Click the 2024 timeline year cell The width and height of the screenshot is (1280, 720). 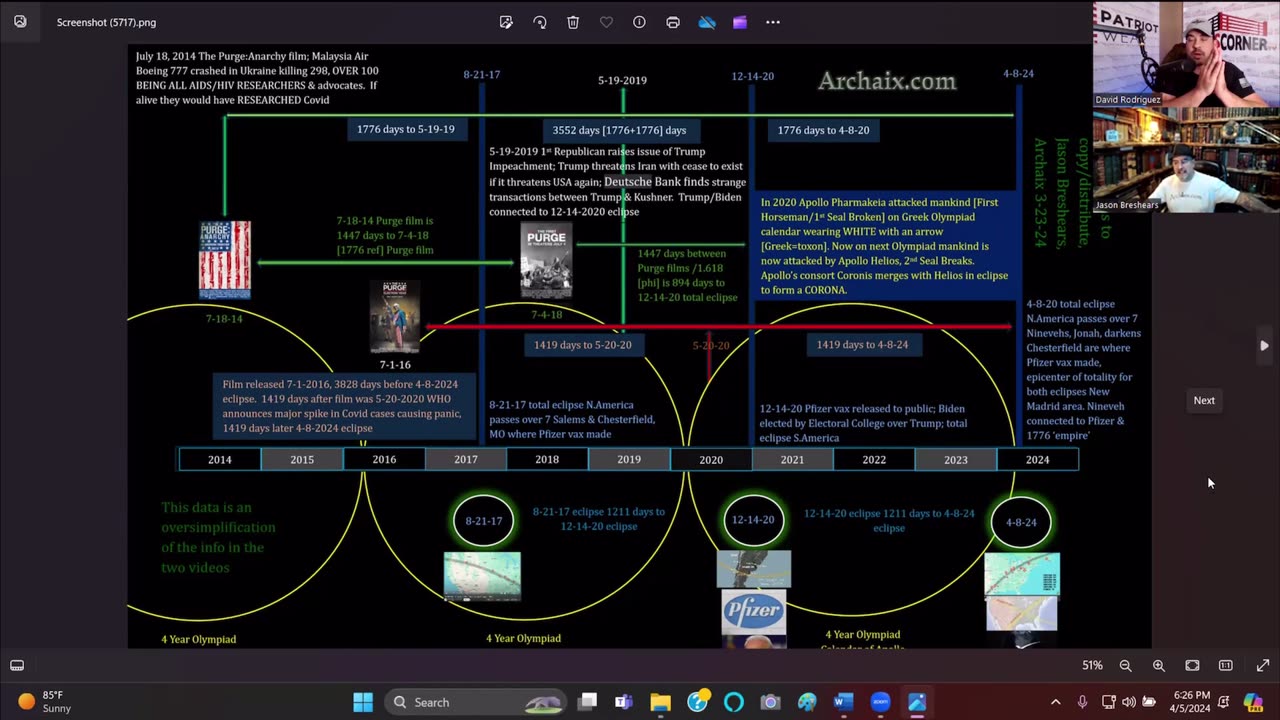point(1037,460)
